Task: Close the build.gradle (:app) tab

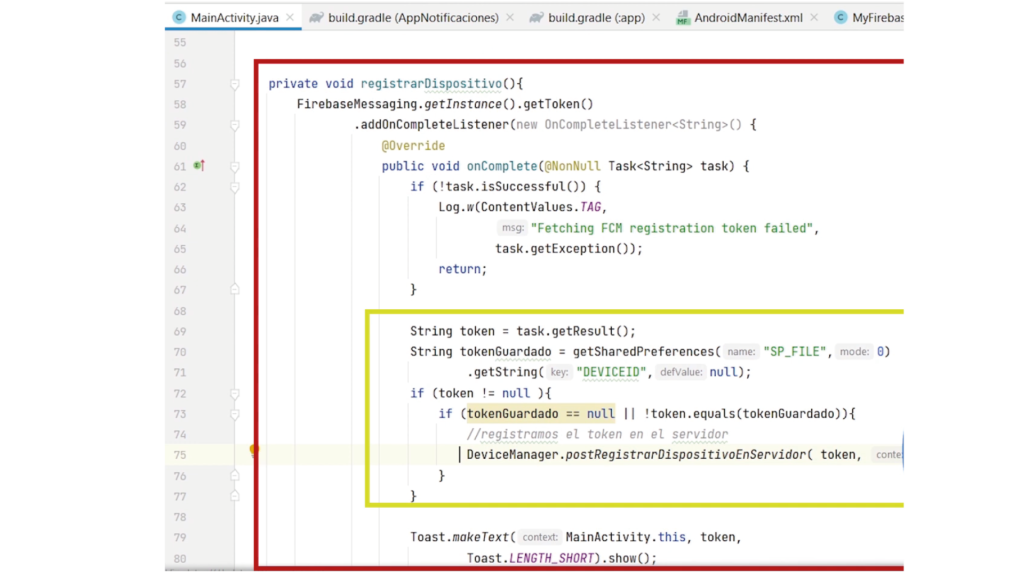Action: coord(656,18)
